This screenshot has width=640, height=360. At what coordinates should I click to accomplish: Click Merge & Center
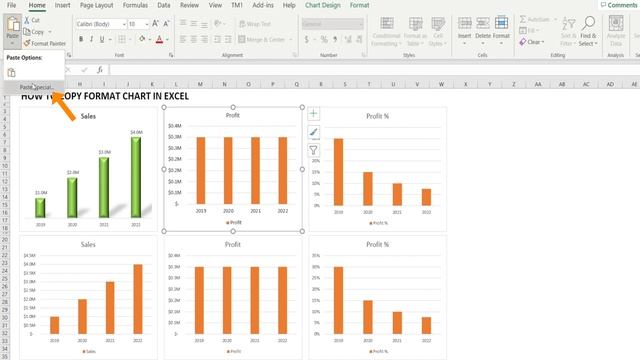(x=262, y=40)
